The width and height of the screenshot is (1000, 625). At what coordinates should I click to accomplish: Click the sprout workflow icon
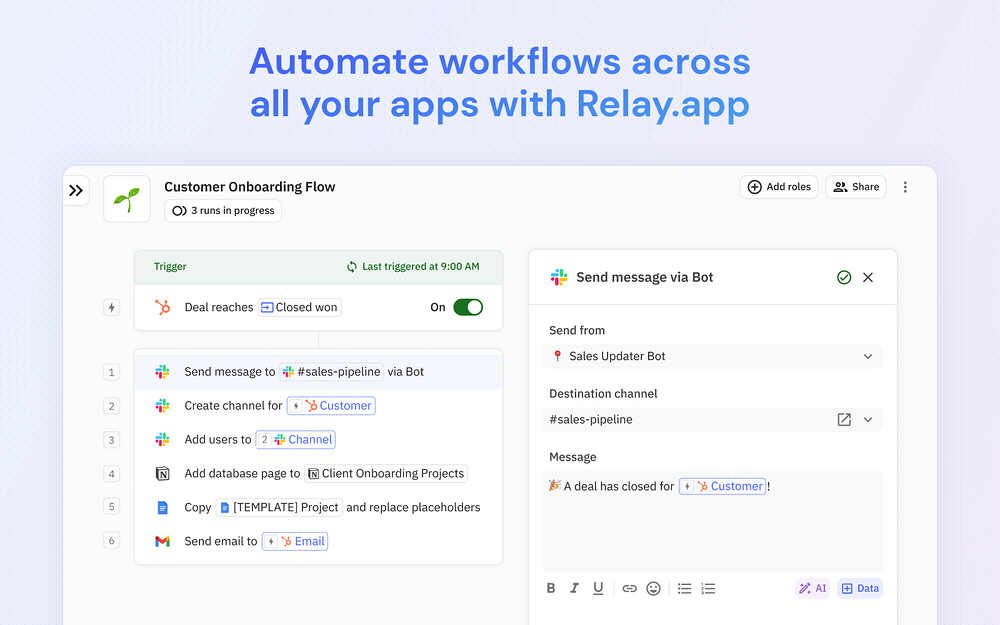click(x=127, y=199)
